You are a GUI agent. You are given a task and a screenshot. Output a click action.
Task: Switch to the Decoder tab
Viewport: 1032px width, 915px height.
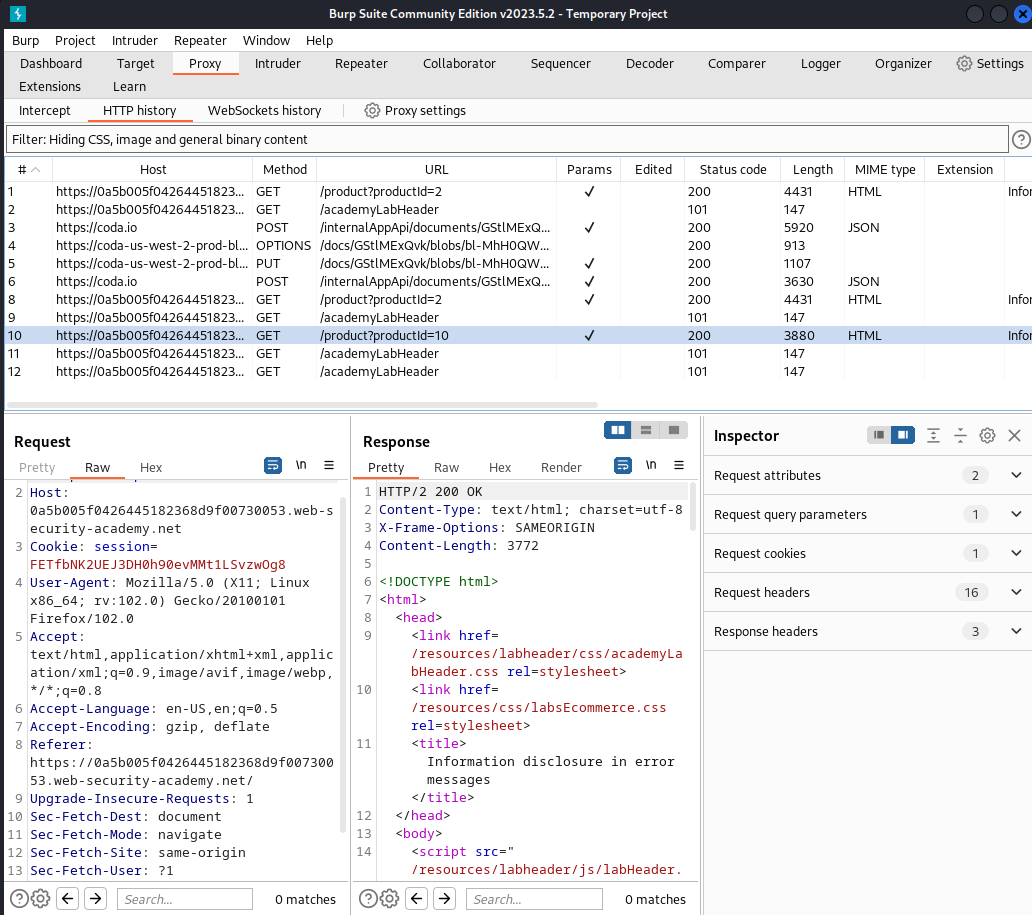[x=650, y=63]
